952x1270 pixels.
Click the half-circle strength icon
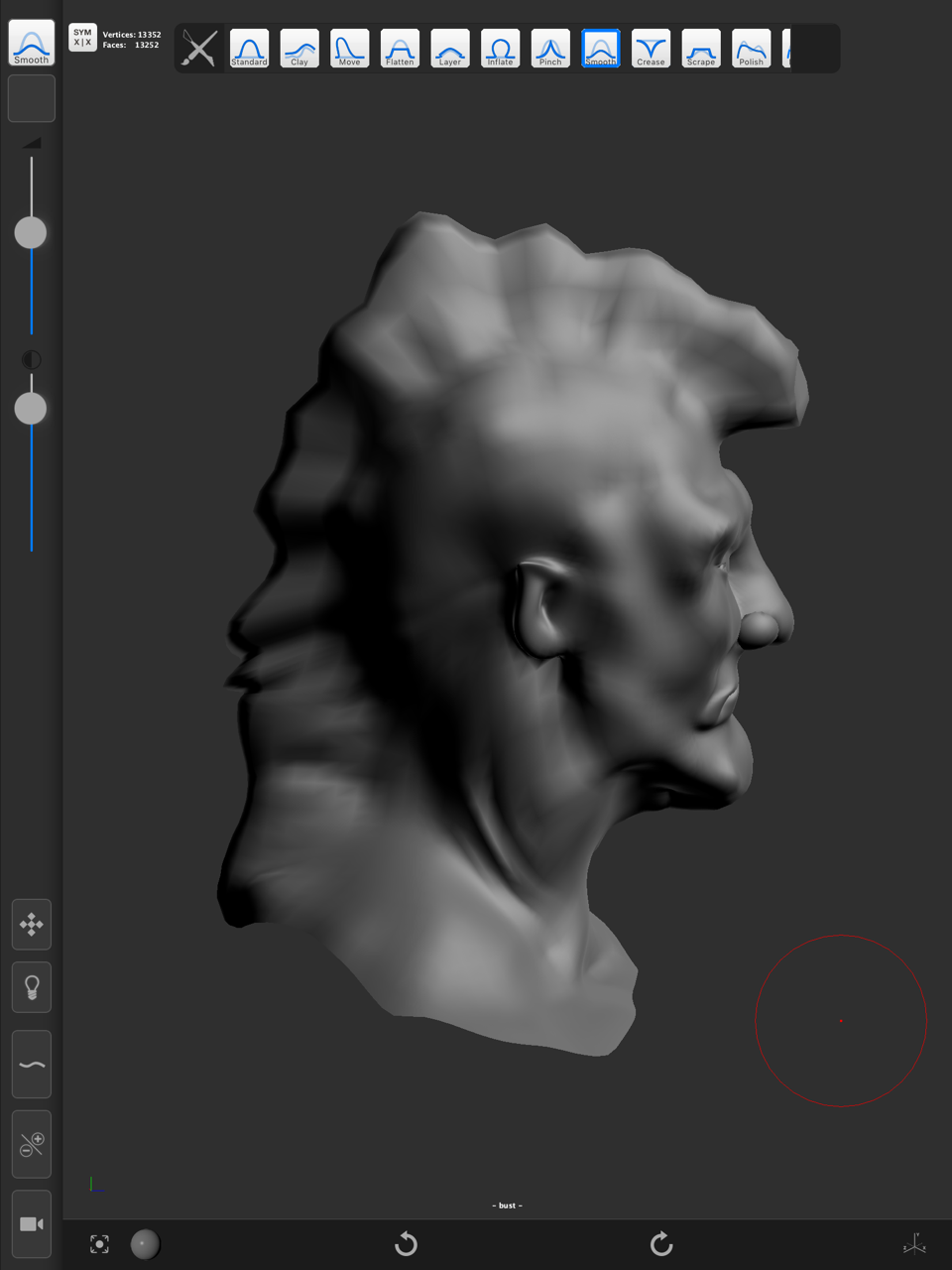(x=32, y=359)
